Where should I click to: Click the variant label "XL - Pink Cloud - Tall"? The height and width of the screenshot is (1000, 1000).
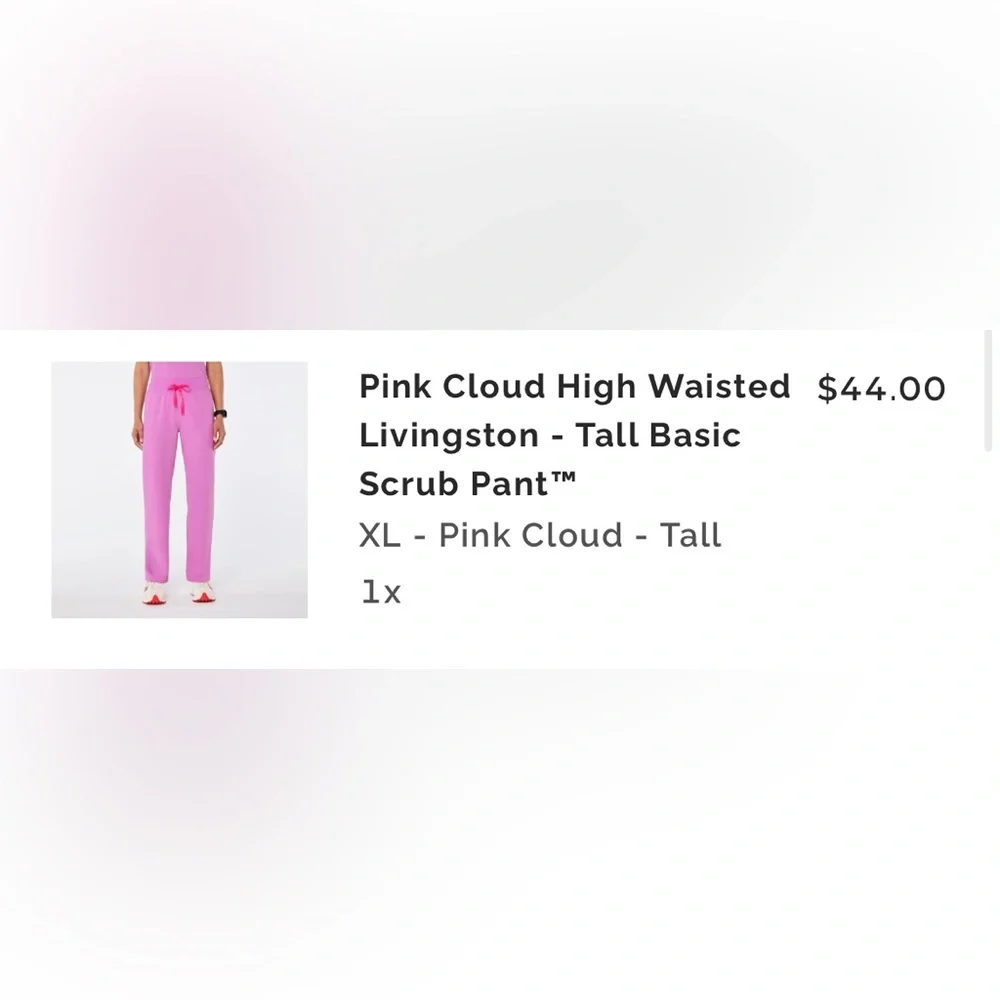[539, 535]
